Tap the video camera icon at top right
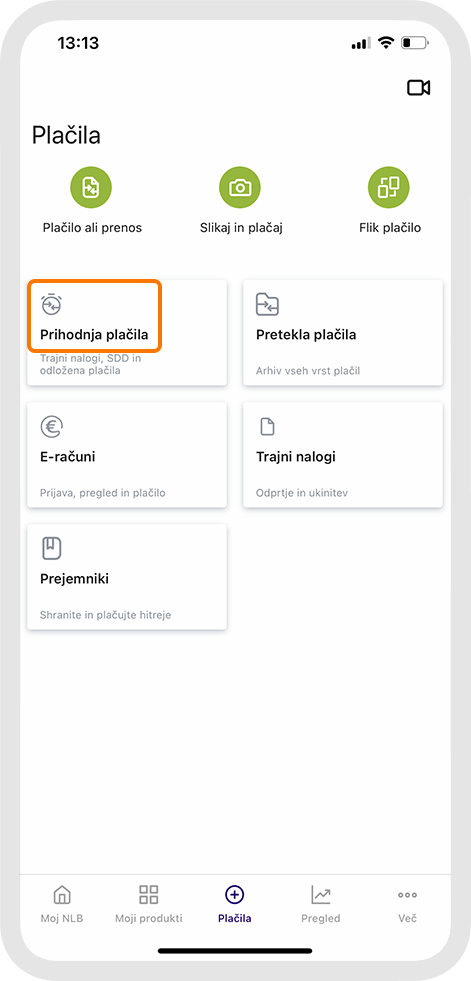471x981 pixels. click(x=418, y=88)
